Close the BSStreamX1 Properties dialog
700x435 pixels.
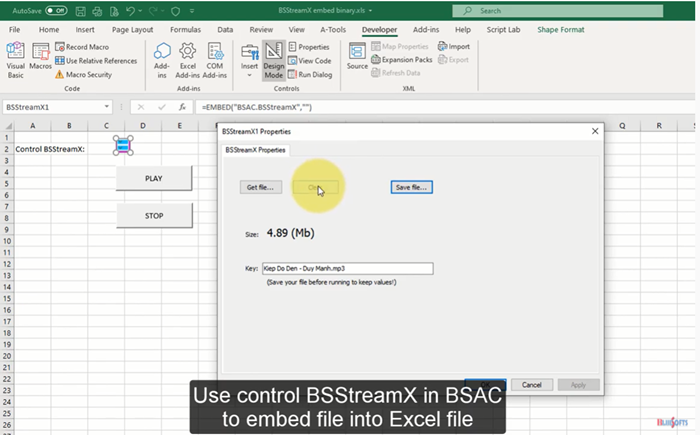[x=595, y=131]
